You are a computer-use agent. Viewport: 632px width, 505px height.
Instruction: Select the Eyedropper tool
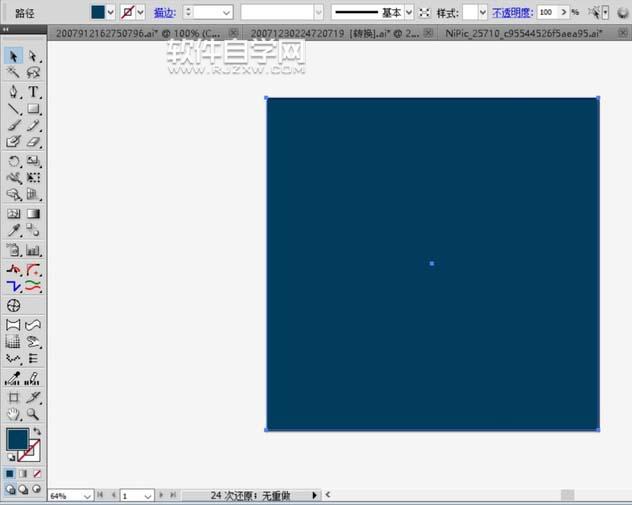(x=13, y=230)
